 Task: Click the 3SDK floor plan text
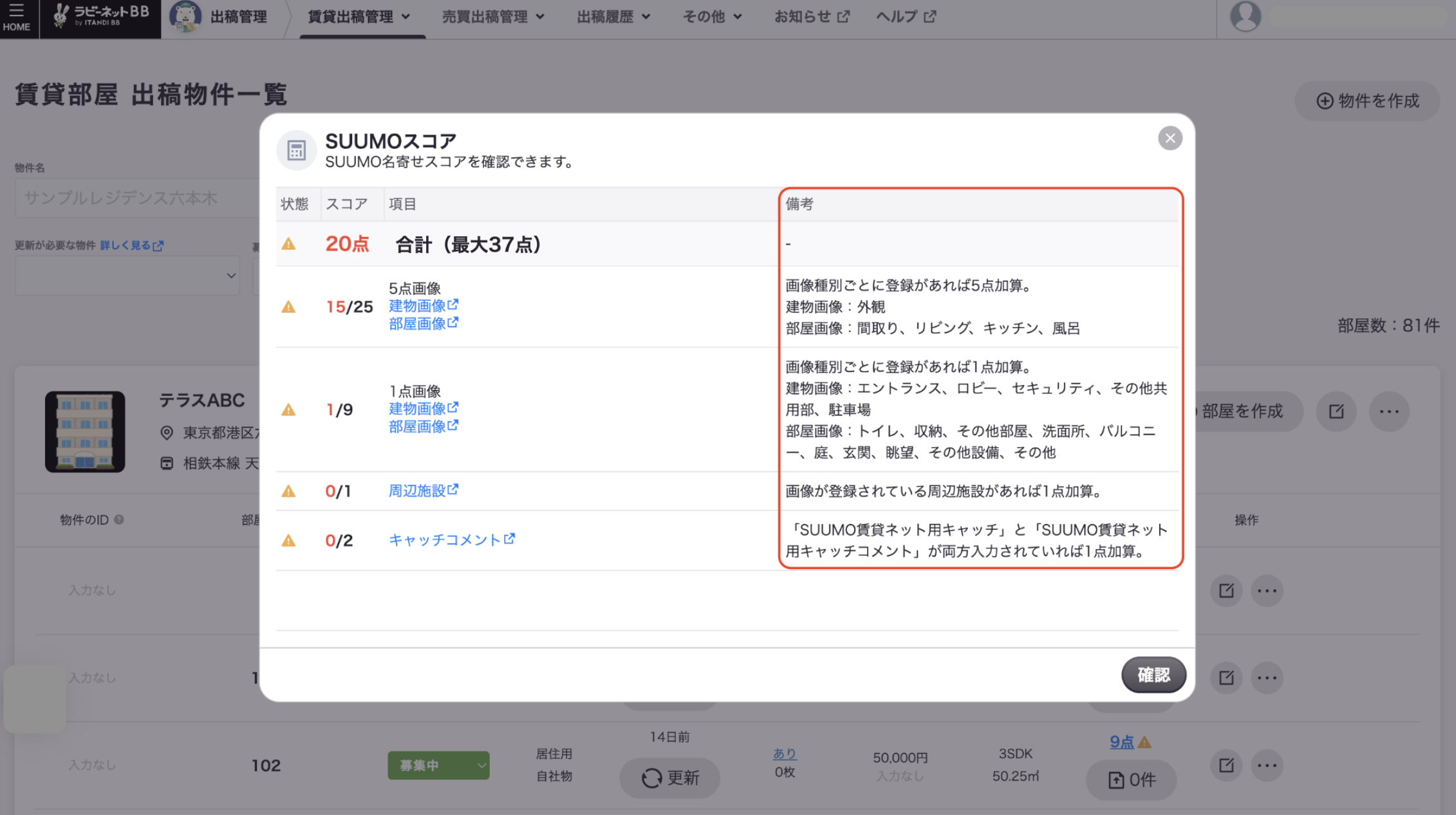coord(1015,754)
